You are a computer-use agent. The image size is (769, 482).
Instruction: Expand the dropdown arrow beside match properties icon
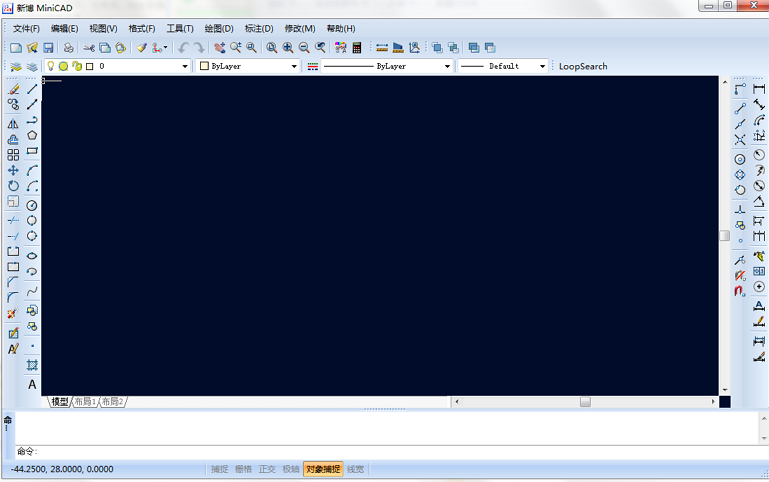coord(165,48)
